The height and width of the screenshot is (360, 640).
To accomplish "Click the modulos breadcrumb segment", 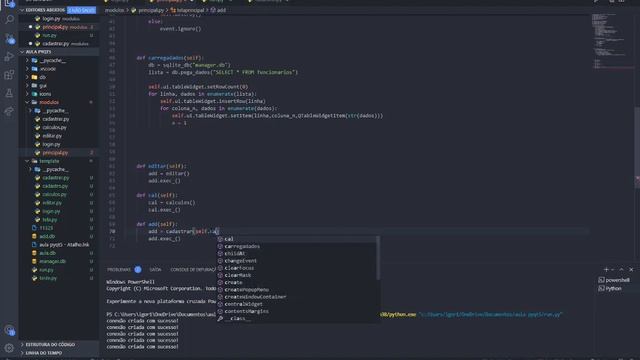I will pos(114,10).
